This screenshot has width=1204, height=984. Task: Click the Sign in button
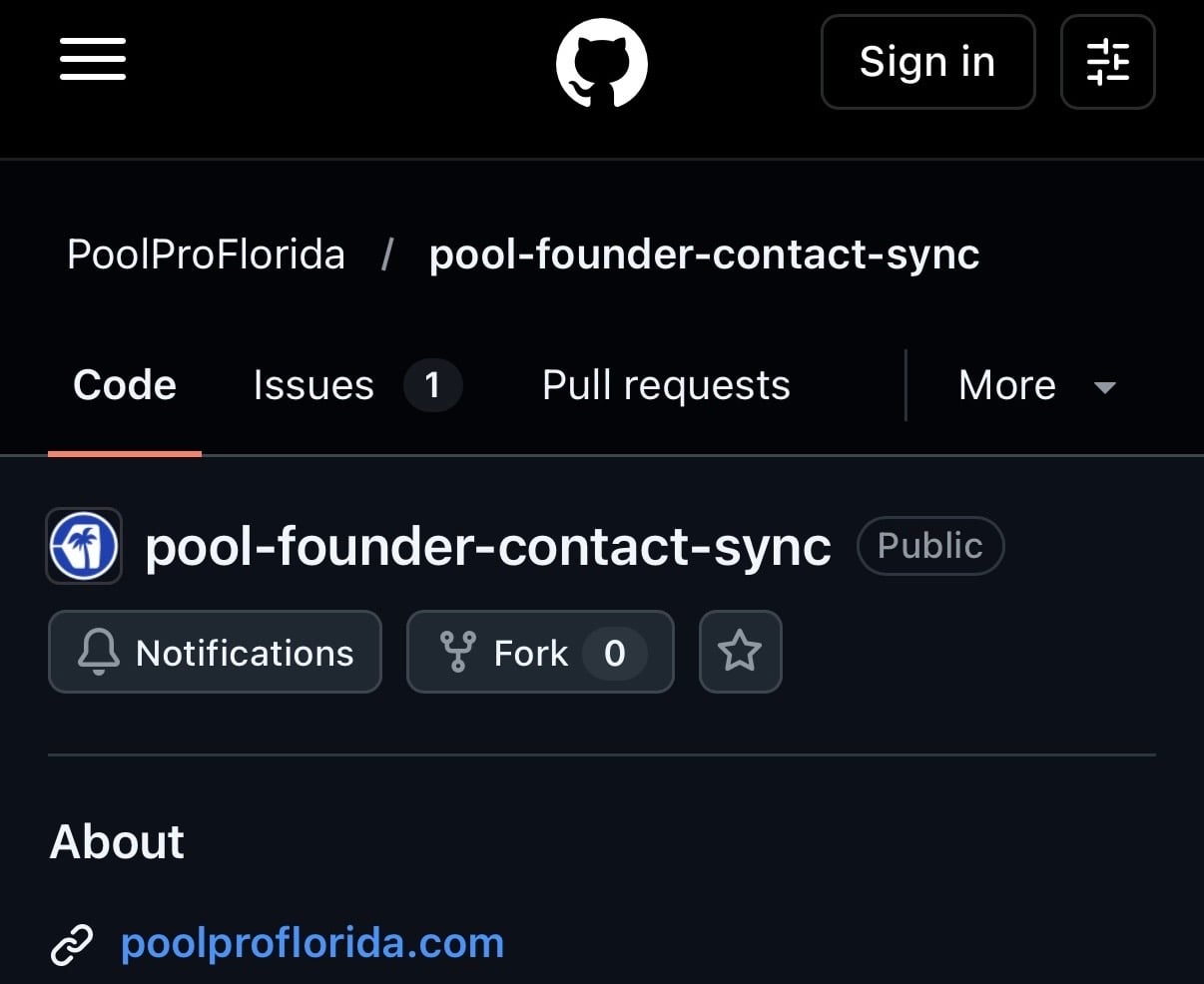[x=927, y=62]
